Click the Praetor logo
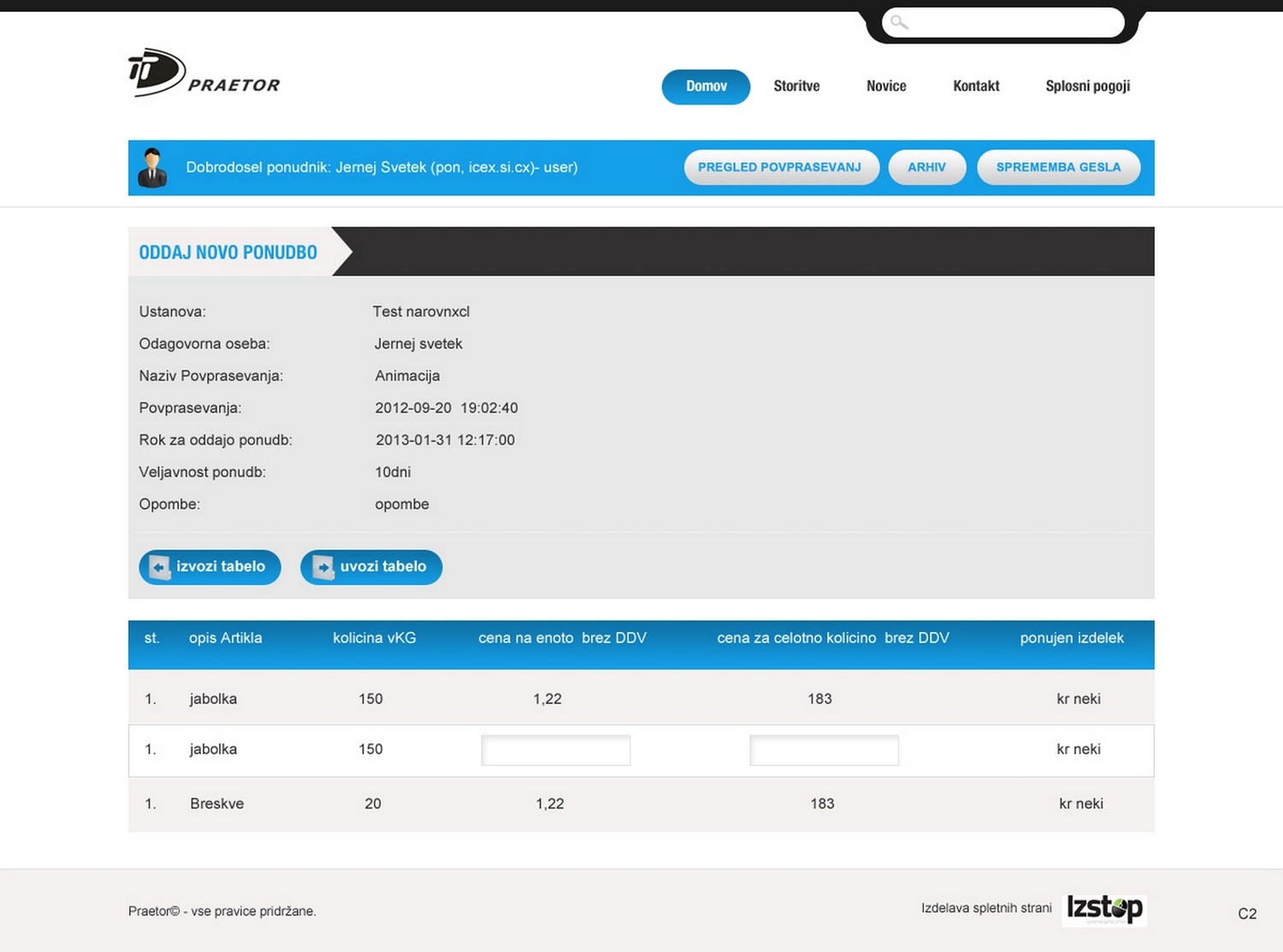Viewport: 1283px width, 952px height. pos(204,73)
